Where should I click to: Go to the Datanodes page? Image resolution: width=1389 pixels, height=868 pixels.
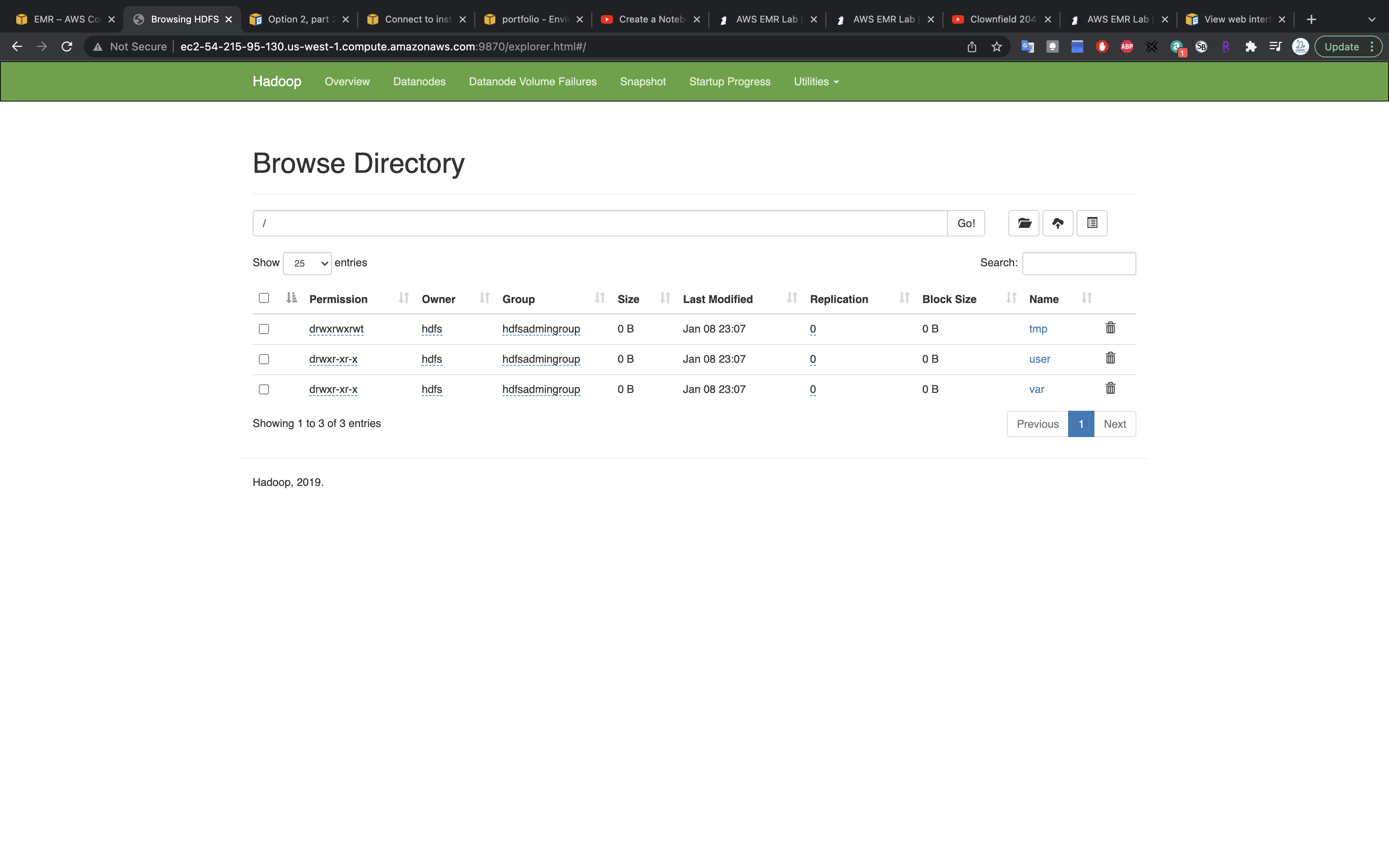coord(419,81)
